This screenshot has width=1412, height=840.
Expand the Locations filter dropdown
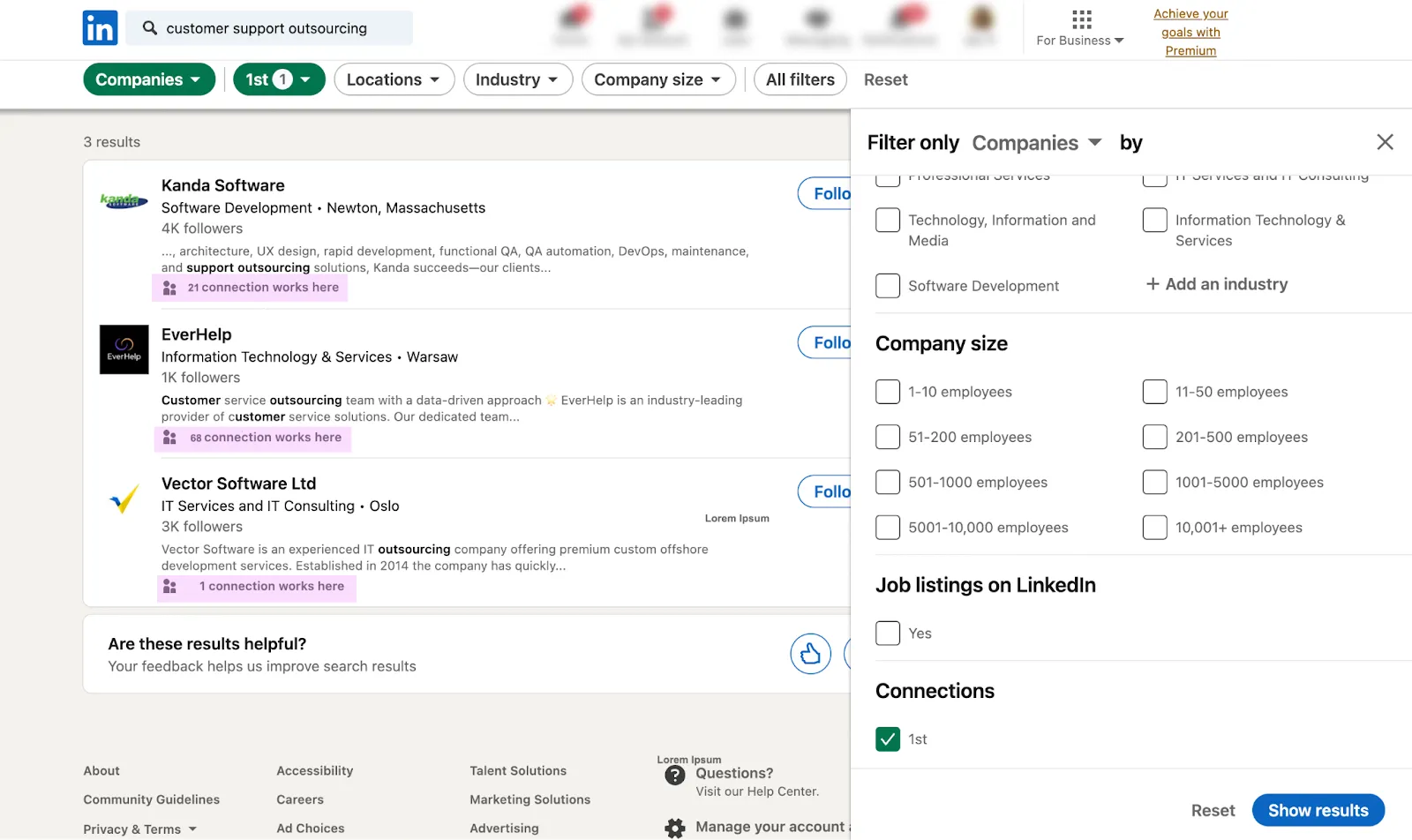(x=394, y=79)
